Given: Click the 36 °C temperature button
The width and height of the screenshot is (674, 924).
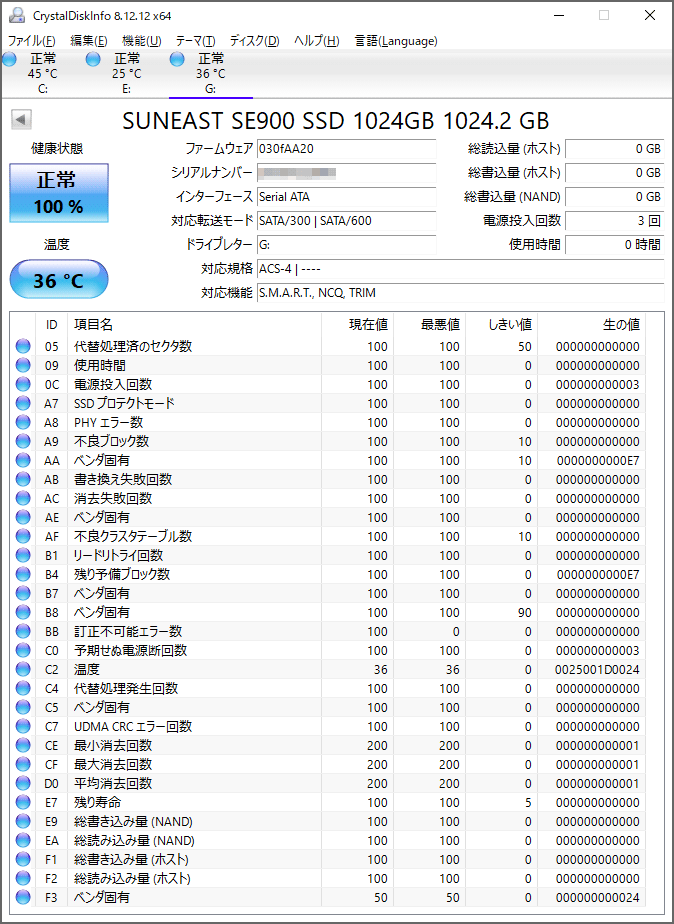Looking at the screenshot, I should tap(59, 279).
